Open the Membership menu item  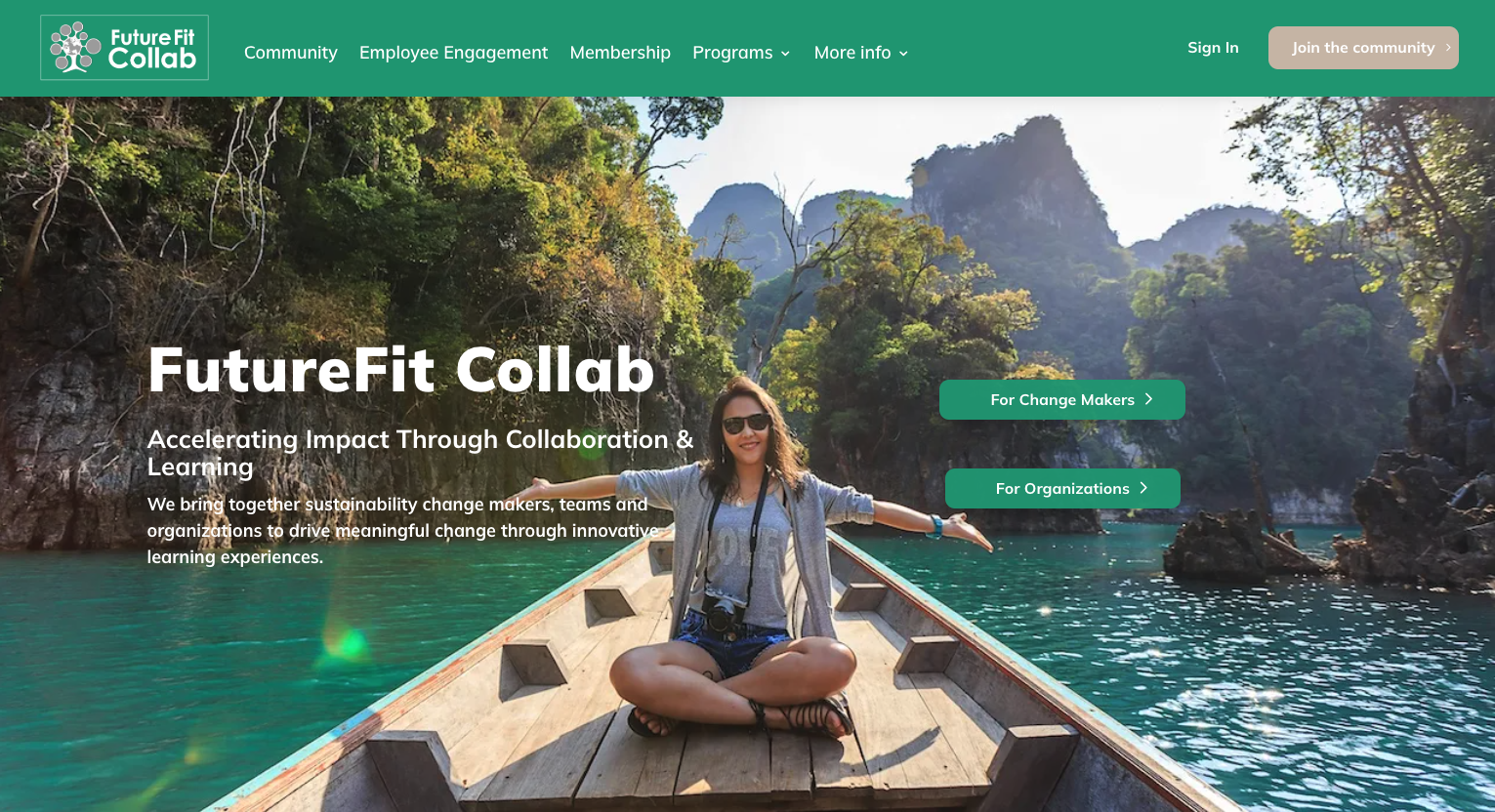coord(620,53)
